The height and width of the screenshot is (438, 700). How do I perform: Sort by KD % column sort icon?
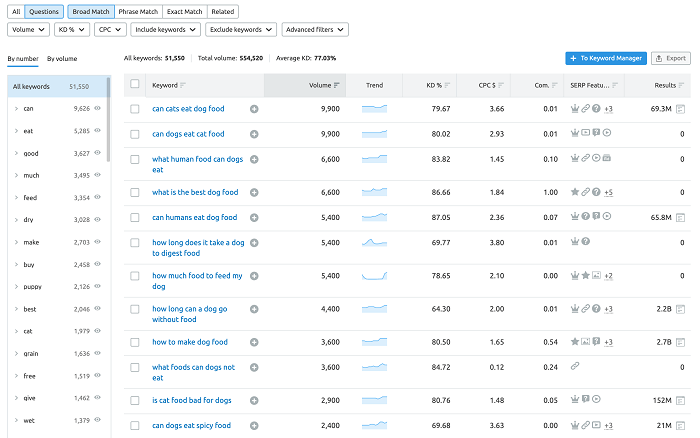click(x=447, y=85)
